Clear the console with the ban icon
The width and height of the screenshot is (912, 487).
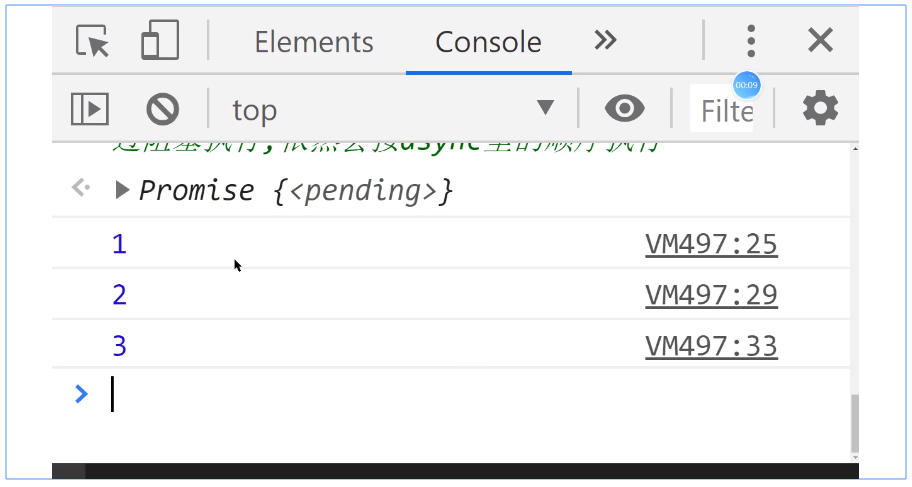[162, 109]
